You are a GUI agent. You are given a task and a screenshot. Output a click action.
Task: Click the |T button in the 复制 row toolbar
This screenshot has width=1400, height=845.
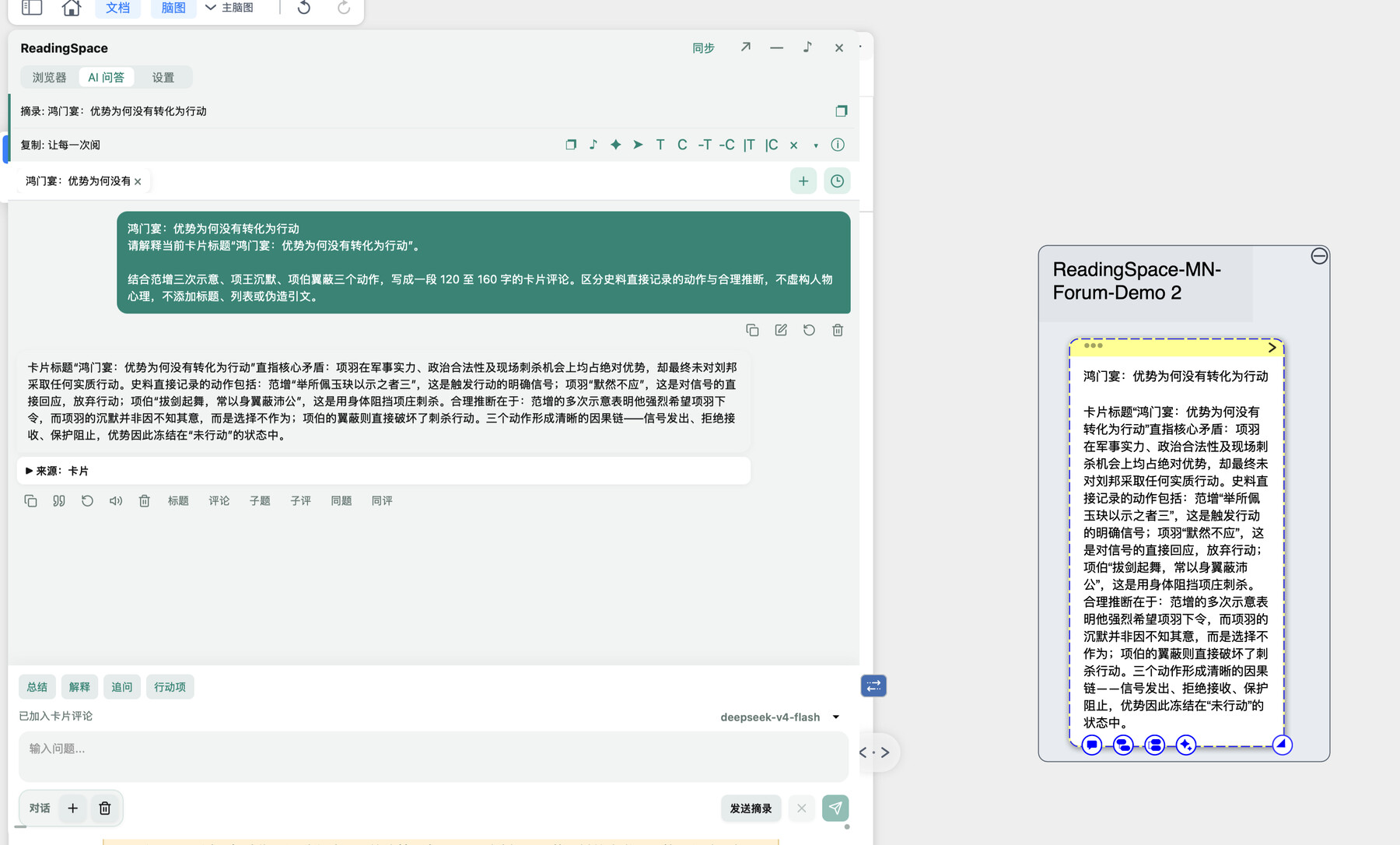[x=749, y=145]
